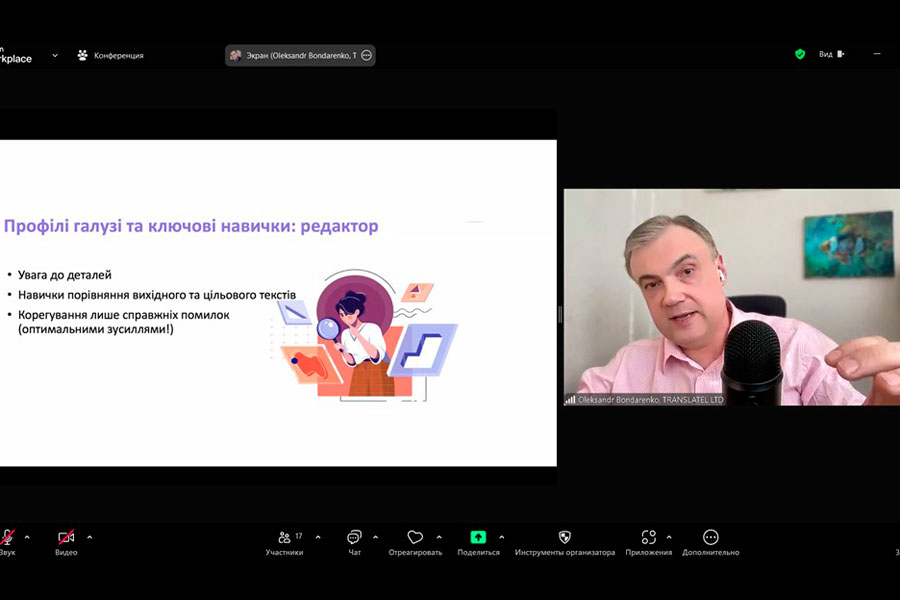Open video options chevron next to Видео
This screenshot has width=900, height=600.
90,537
